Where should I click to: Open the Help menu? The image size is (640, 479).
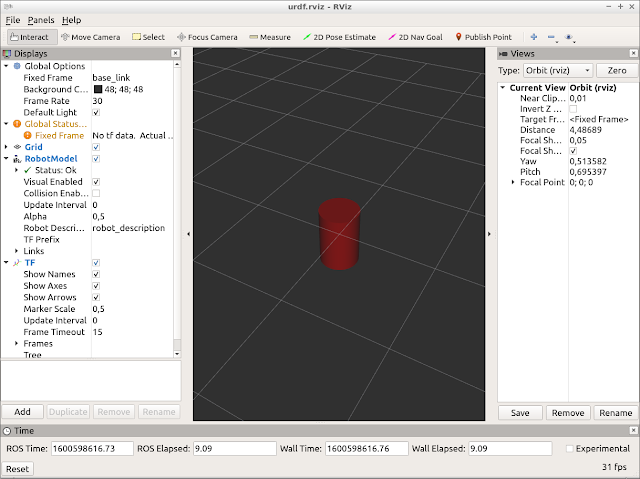click(71, 20)
